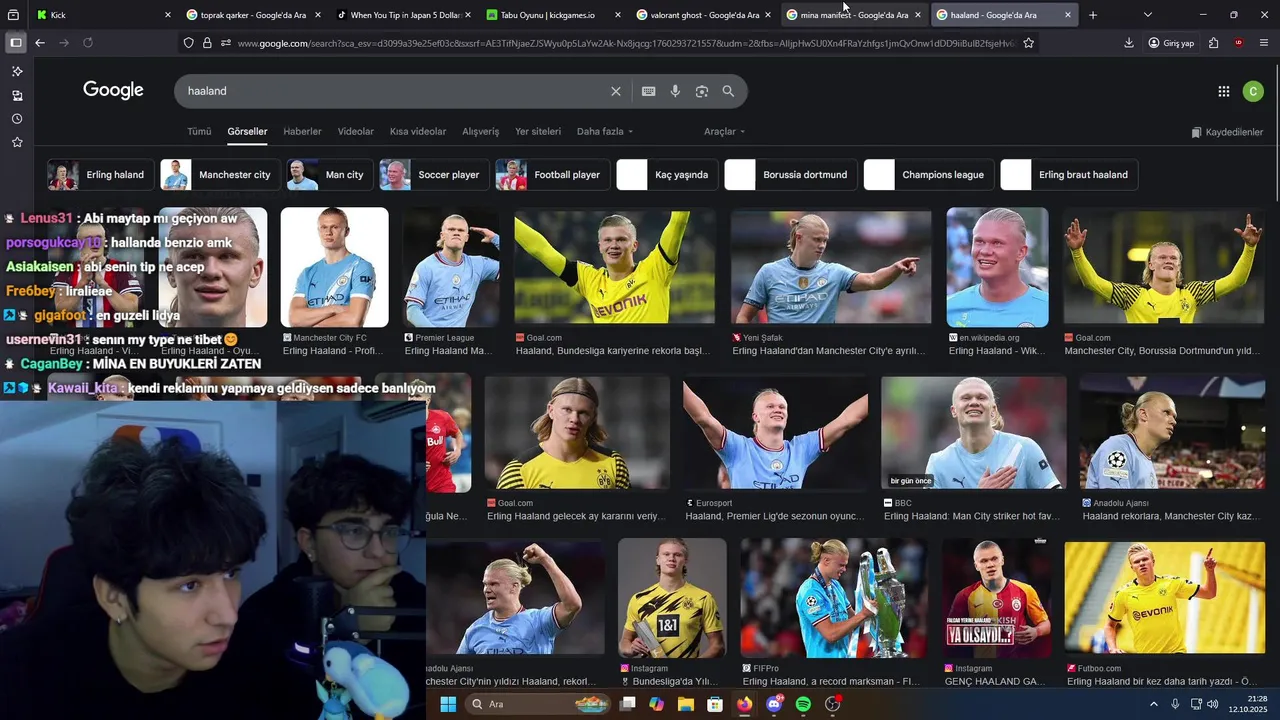Viewport: 1280px width, 720px height.
Task: Switch to the Haberler tab
Action: (302, 132)
